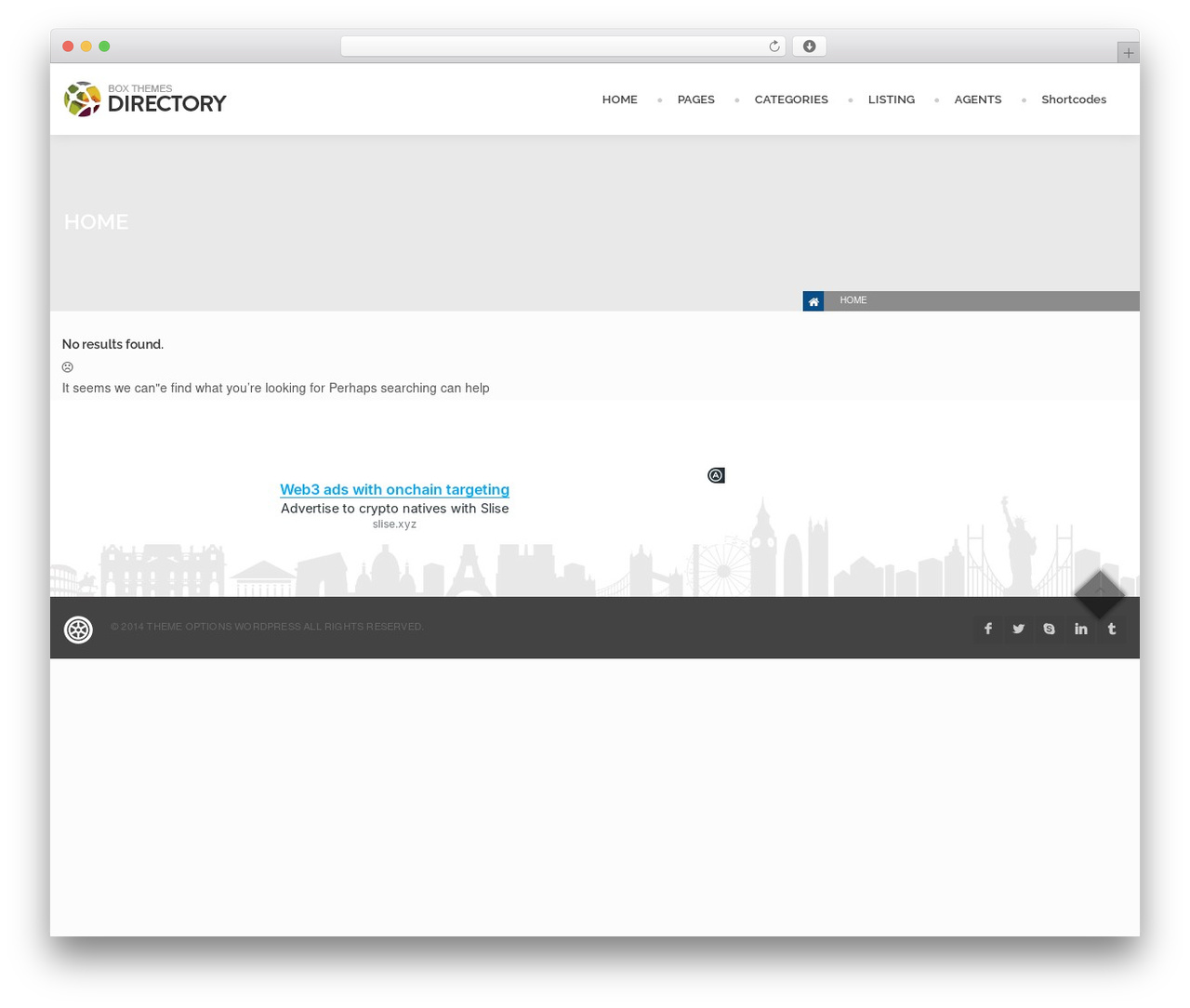The height and width of the screenshot is (1008, 1190).
Task: Click the blue breadcrumb home icon
Action: pos(813,301)
